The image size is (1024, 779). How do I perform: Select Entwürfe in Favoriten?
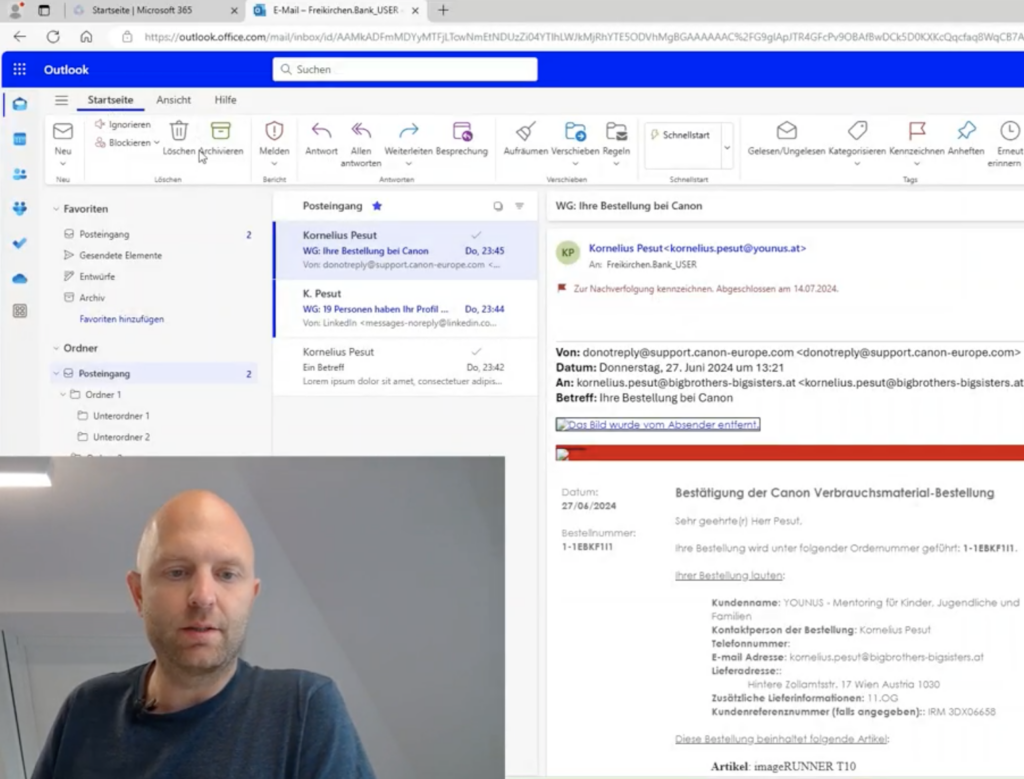click(x=97, y=276)
